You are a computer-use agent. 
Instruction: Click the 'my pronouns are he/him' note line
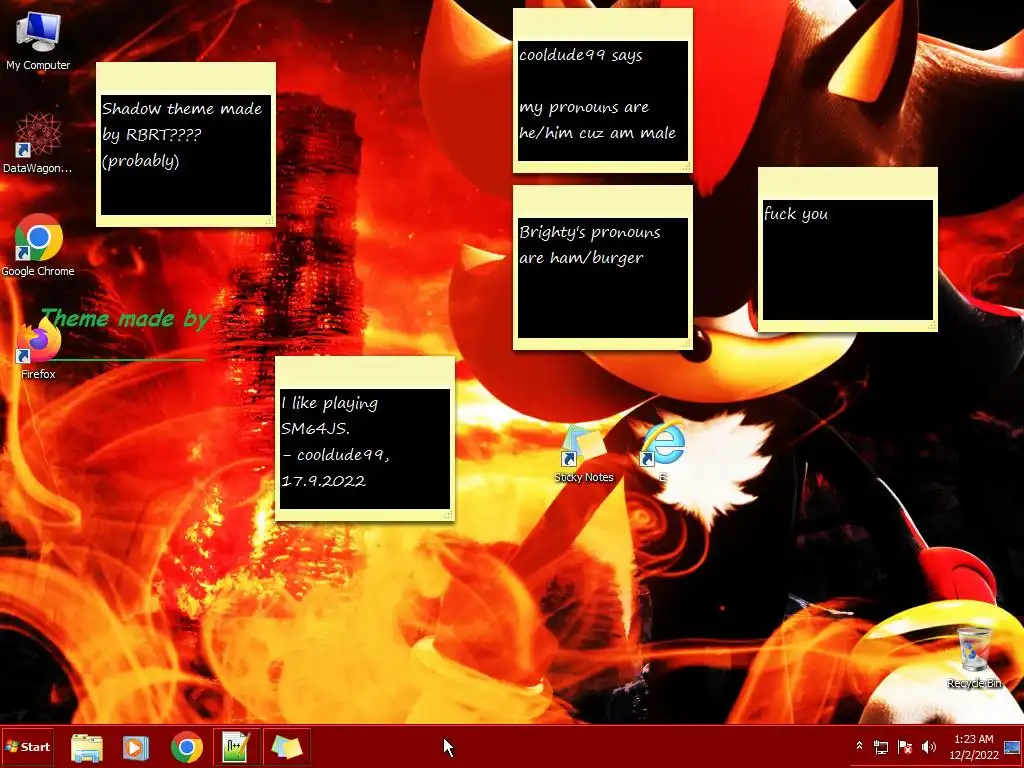[597, 120]
